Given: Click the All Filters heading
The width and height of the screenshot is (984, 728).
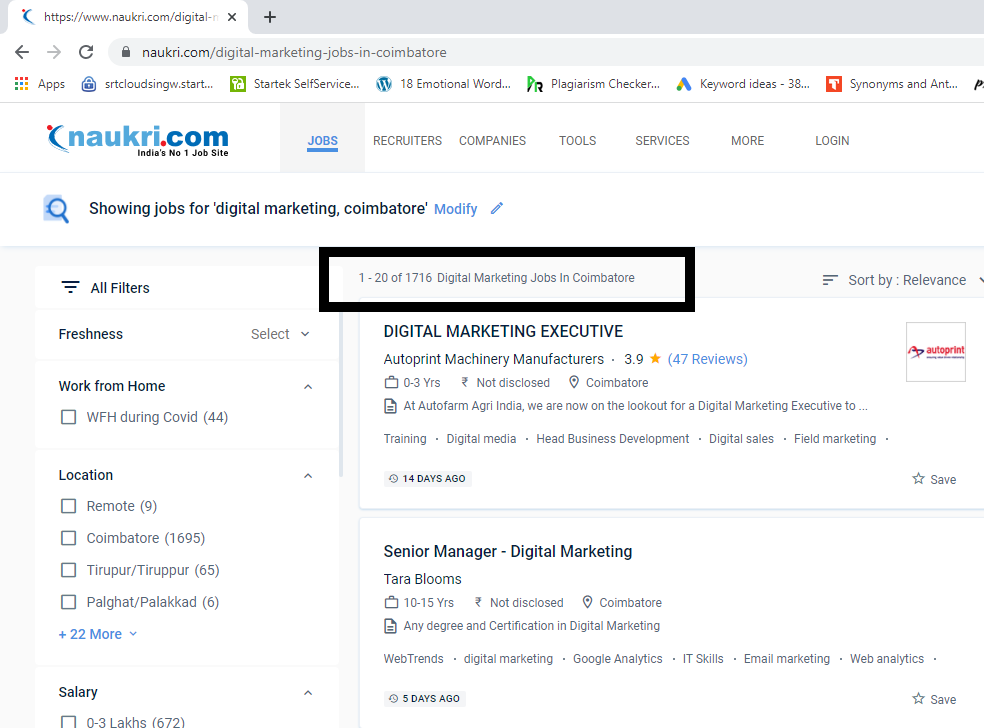Looking at the screenshot, I should (x=120, y=288).
